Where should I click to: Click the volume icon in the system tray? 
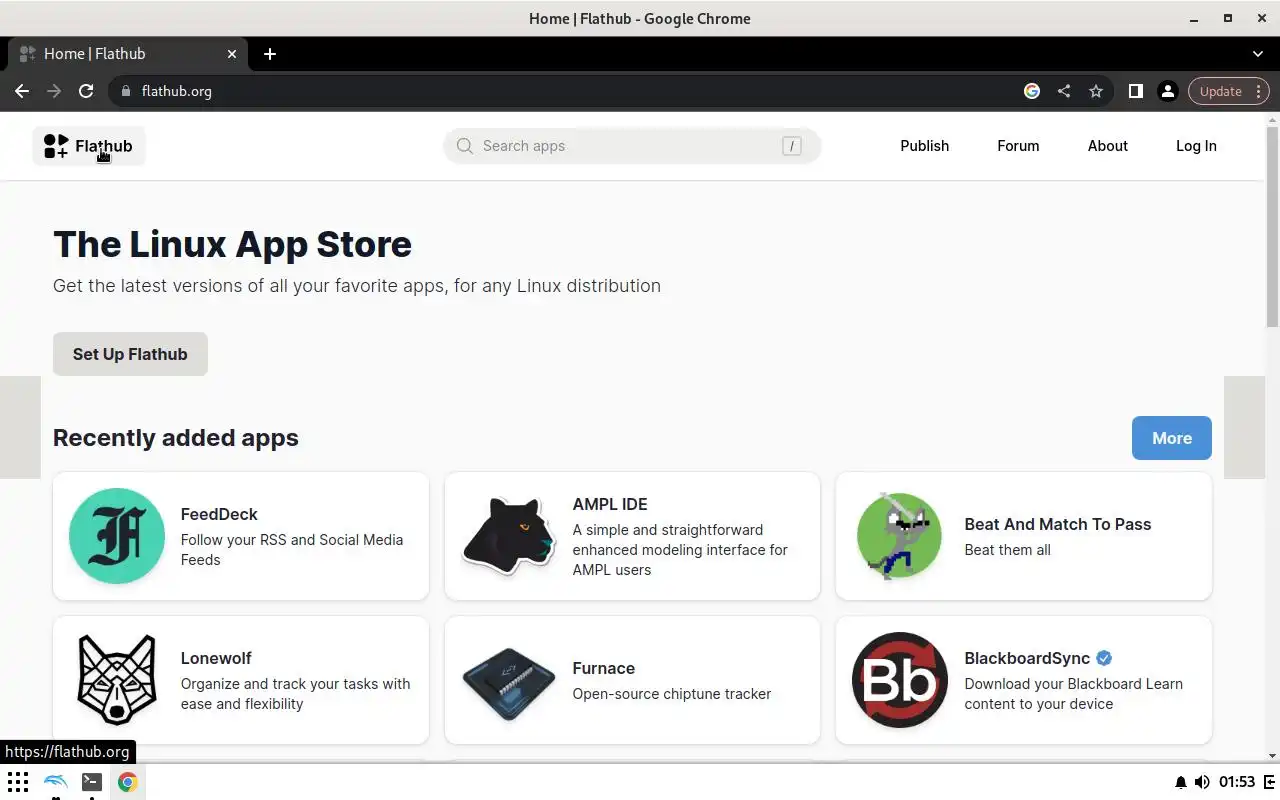pyautogui.click(x=1202, y=782)
